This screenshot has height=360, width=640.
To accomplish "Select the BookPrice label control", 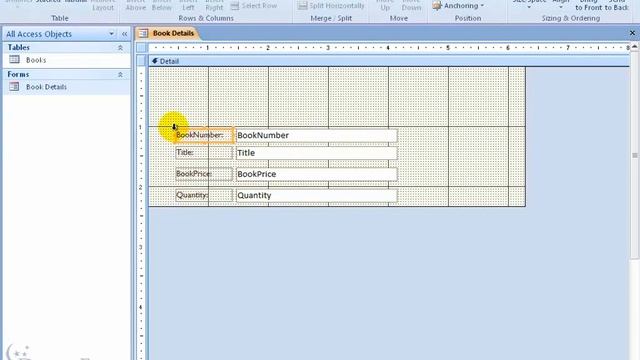I will (x=204, y=174).
